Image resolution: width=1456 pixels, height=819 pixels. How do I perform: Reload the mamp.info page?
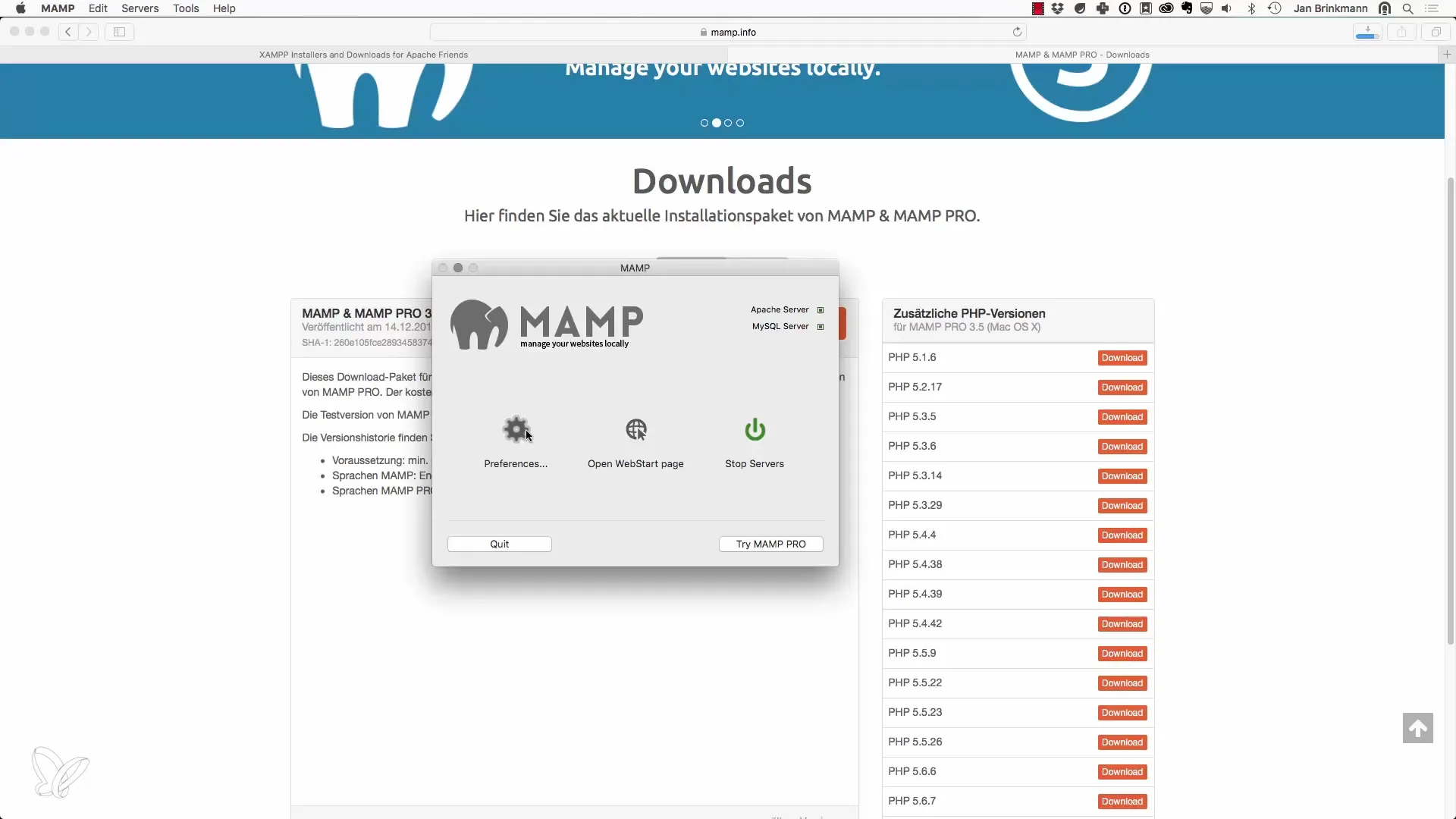click(1017, 32)
